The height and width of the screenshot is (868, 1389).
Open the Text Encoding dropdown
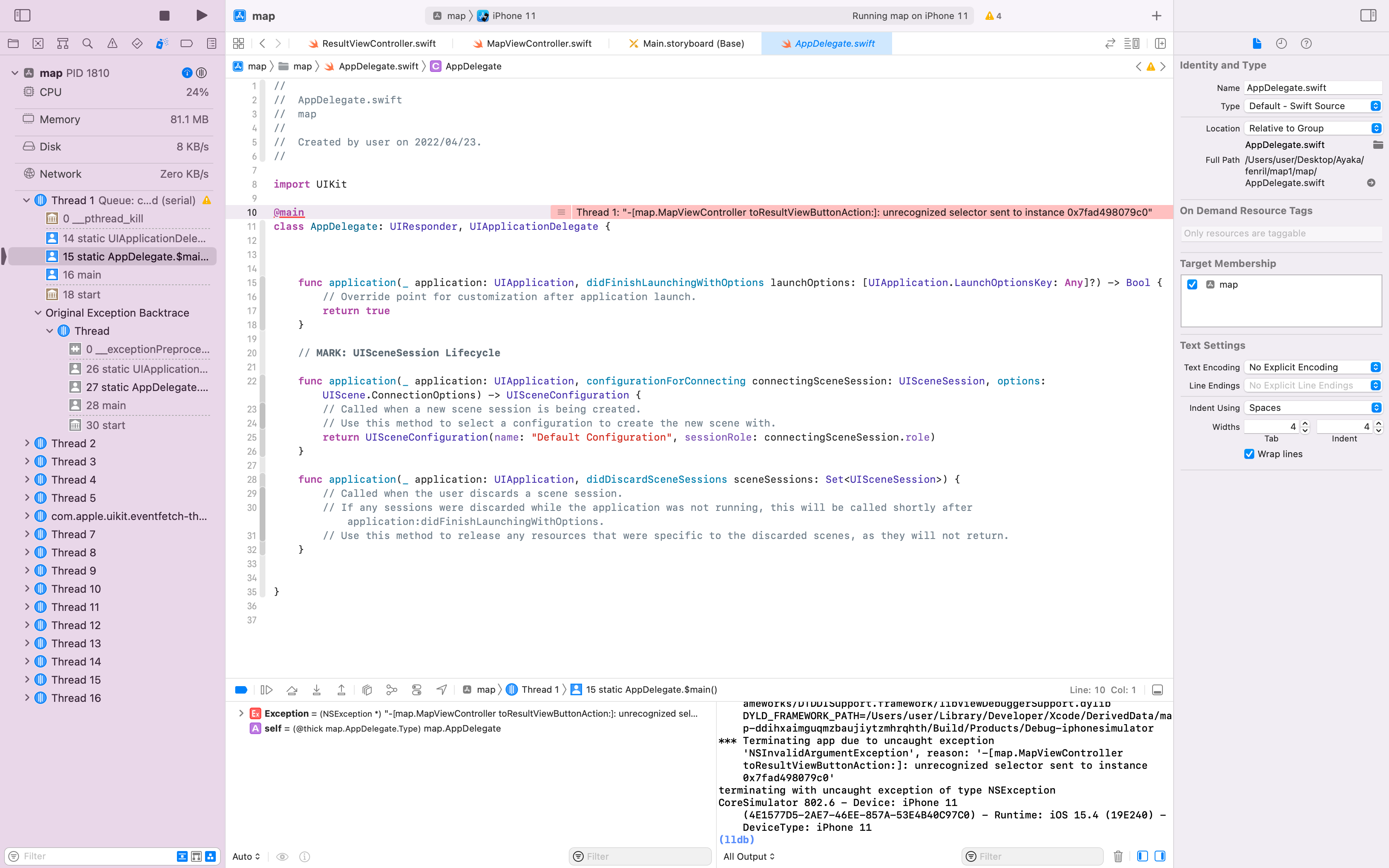tap(1313, 367)
